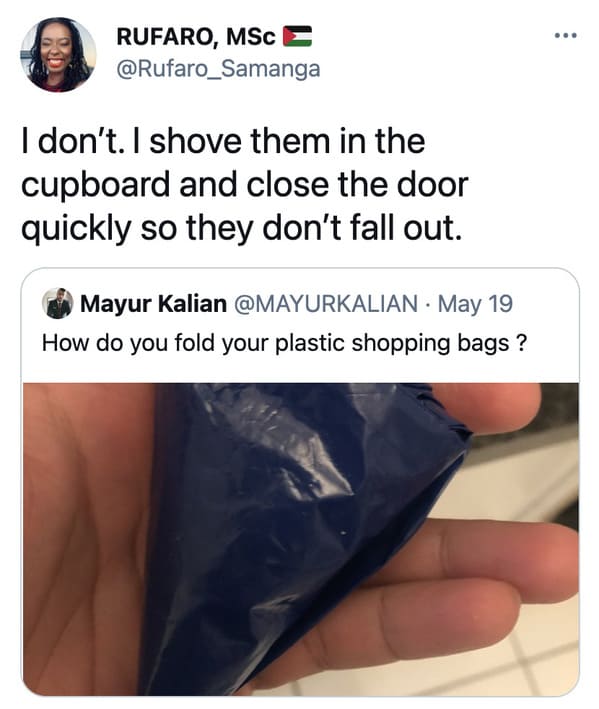
Task: Select the tweet text about shoving bags in cupboard
Action: [245, 185]
